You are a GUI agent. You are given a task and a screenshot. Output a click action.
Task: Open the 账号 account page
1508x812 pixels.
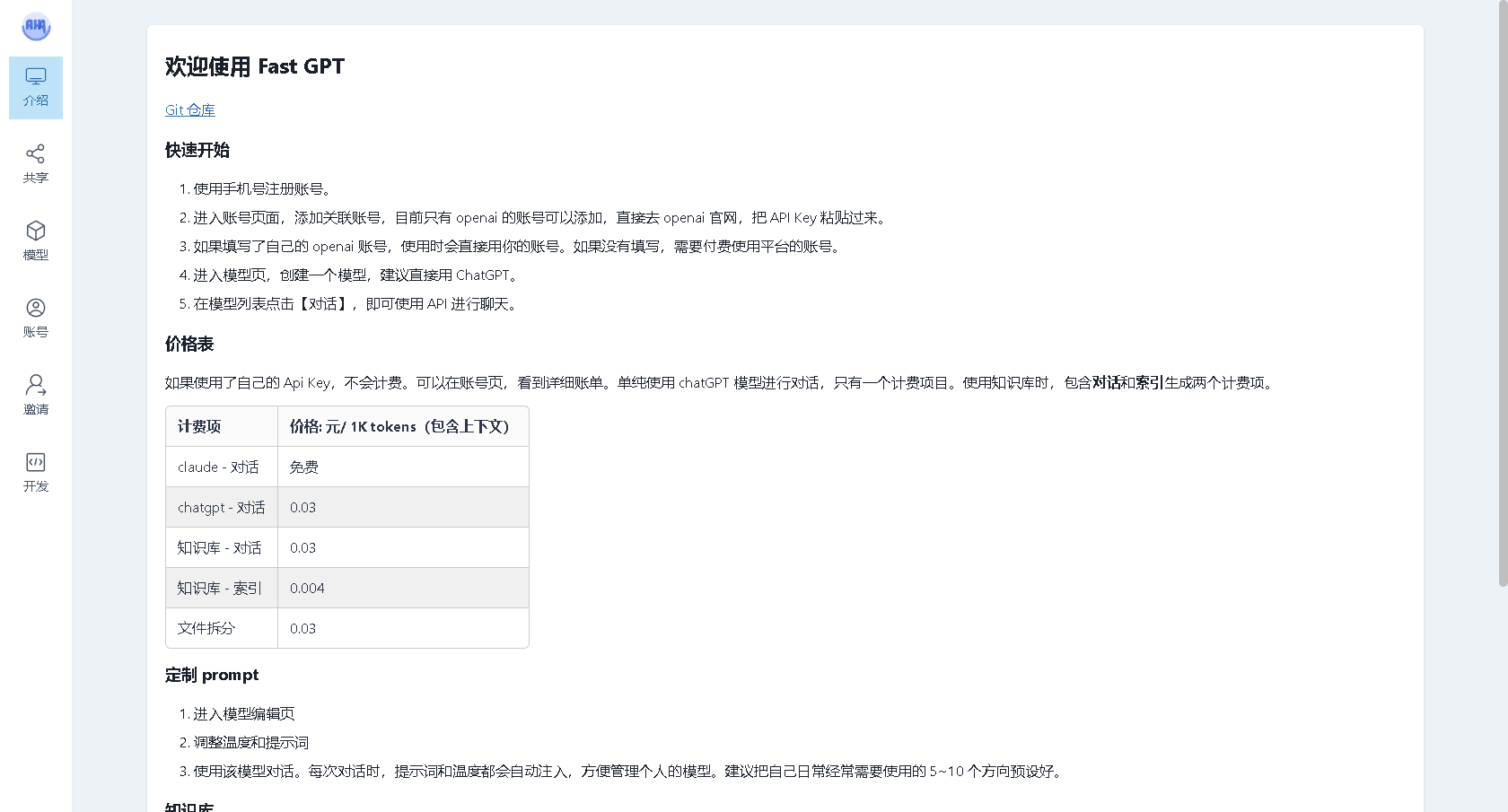point(35,318)
